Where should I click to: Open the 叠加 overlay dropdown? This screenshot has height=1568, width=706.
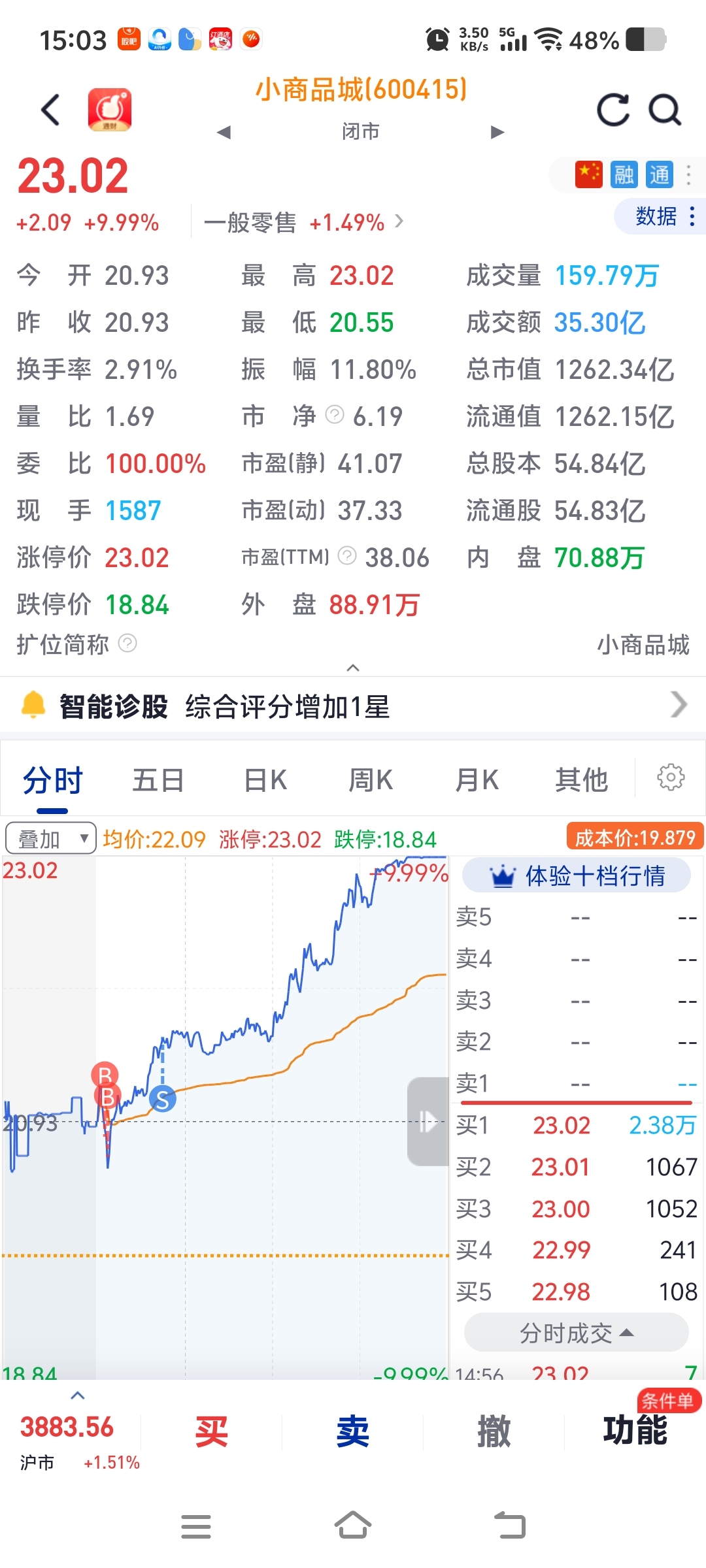(x=51, y=838)
